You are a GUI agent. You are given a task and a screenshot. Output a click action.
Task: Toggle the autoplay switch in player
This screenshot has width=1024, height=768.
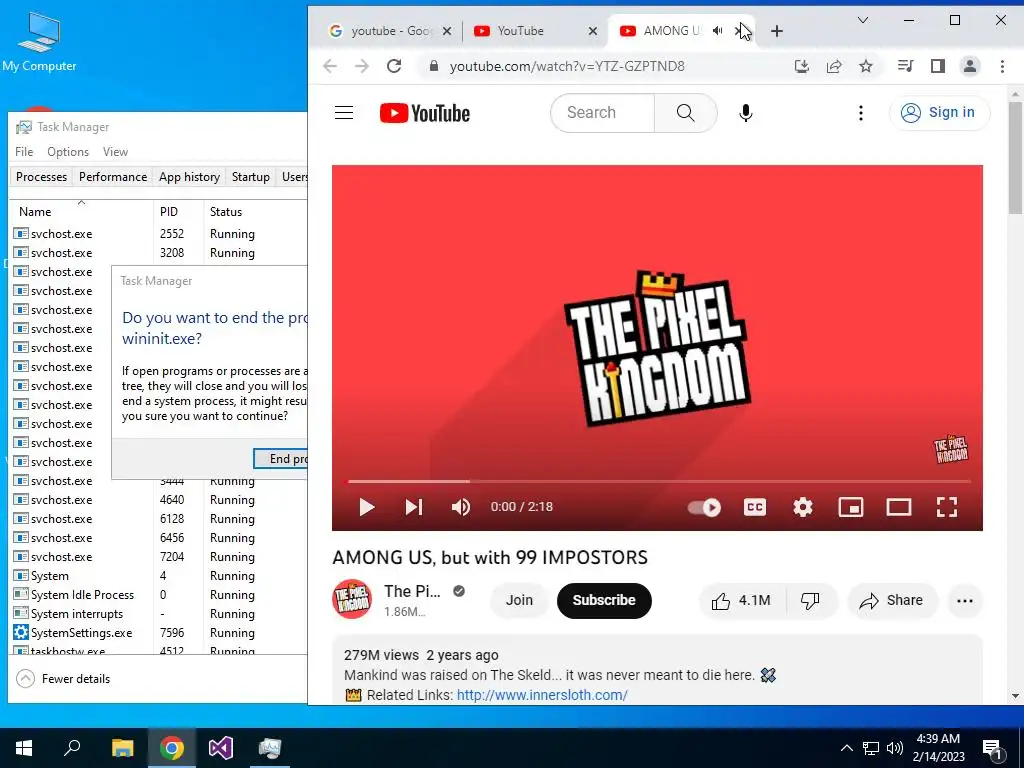[x=704, y=507]
